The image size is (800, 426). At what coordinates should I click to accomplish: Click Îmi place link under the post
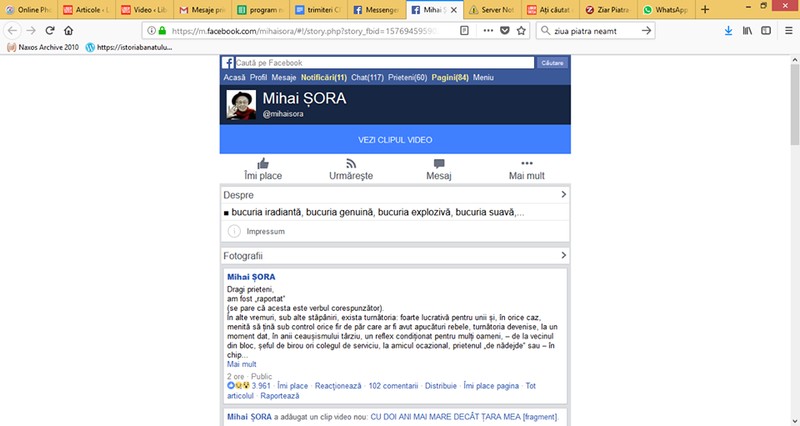click(292, 386)
